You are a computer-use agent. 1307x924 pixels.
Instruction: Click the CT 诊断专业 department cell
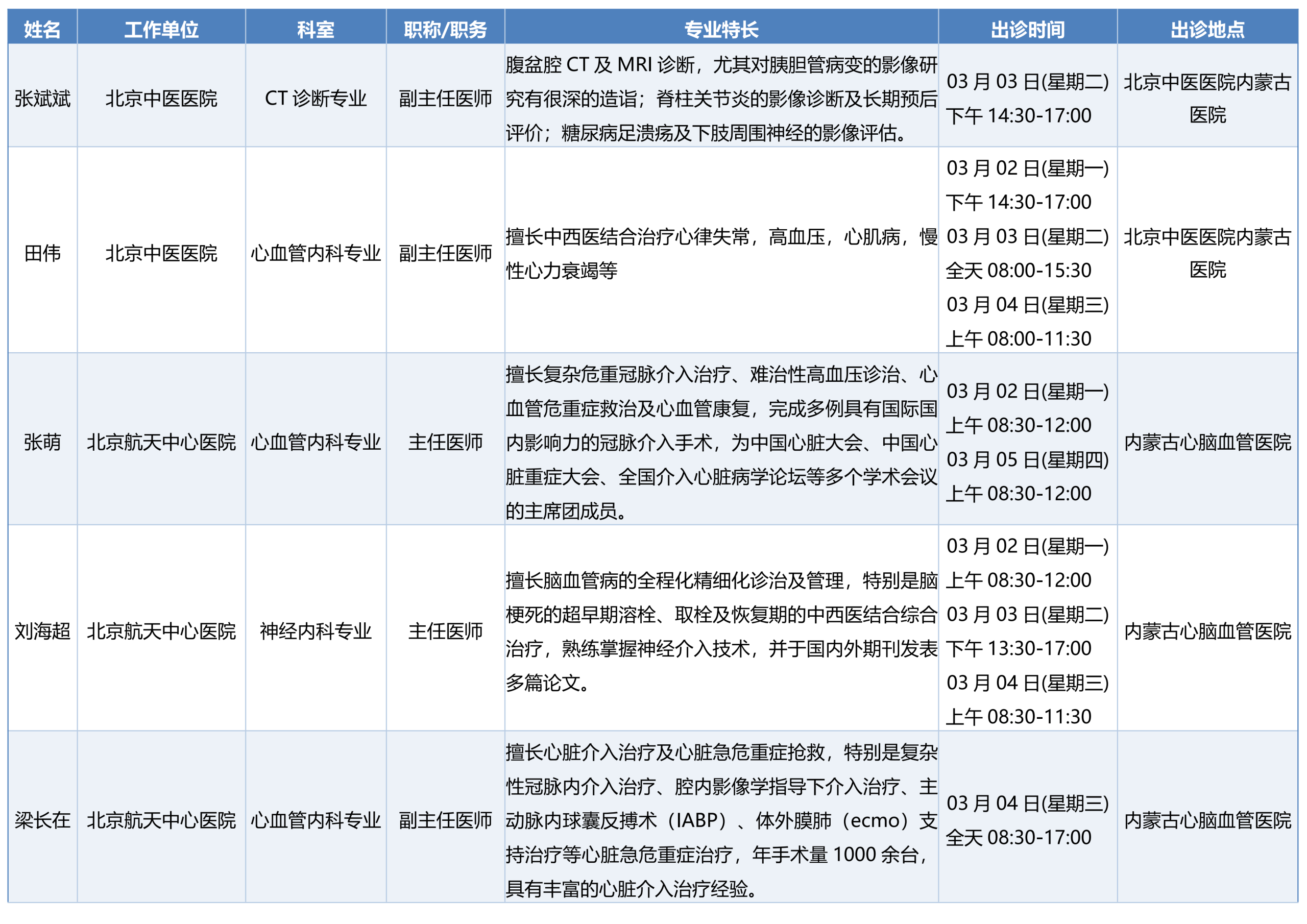point(316,99)
